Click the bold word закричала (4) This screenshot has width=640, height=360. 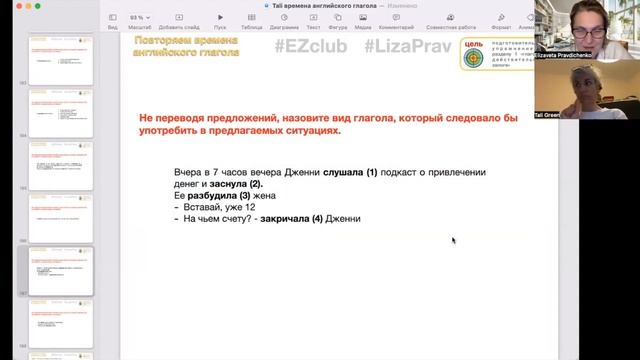pos(291,219)
